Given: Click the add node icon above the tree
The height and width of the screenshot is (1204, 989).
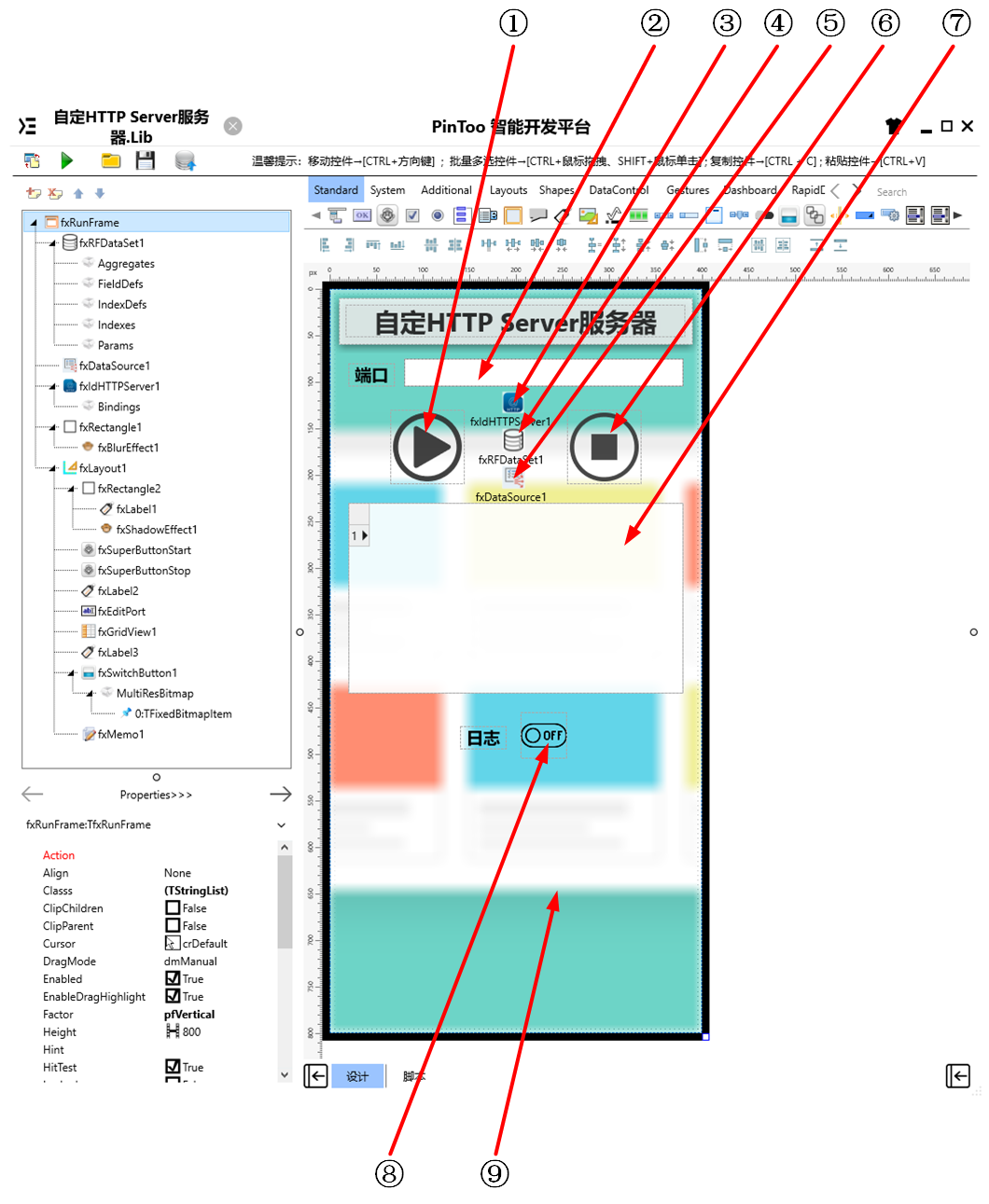Looking at the screenshot, I should point(34,193).
